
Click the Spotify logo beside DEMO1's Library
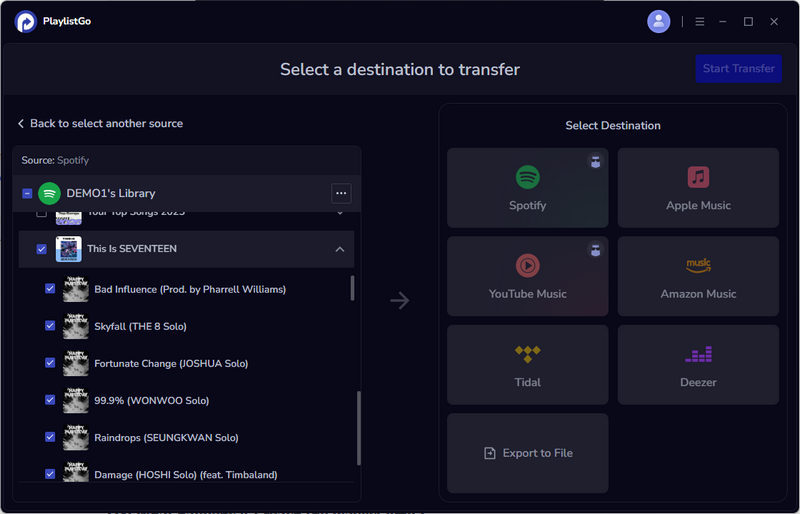[x=49, y=193]
